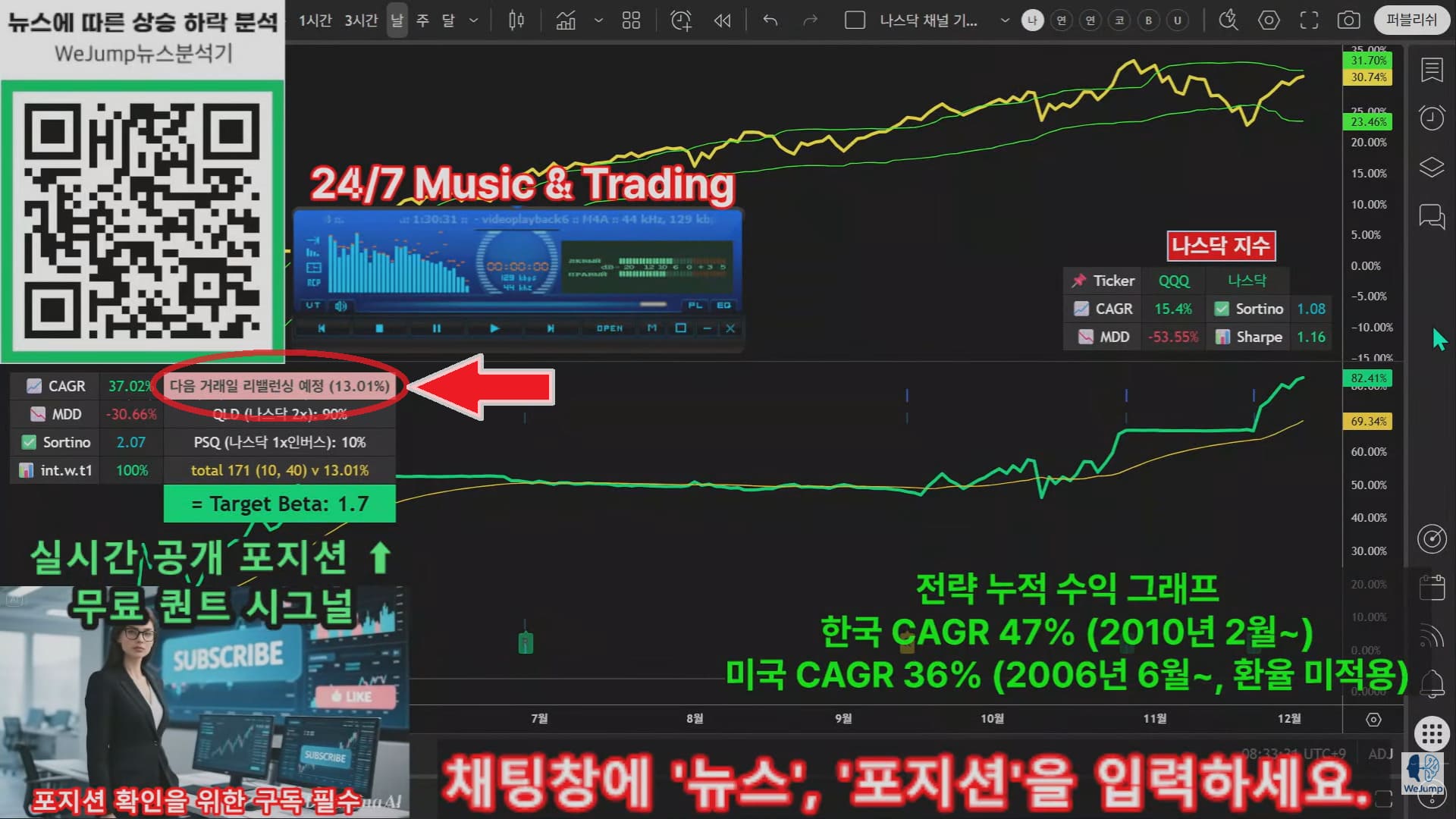Open the 나스닥 채널 layout name dropdown
The height and width of the screenshot is (819, 1456).
point(1005,20)
